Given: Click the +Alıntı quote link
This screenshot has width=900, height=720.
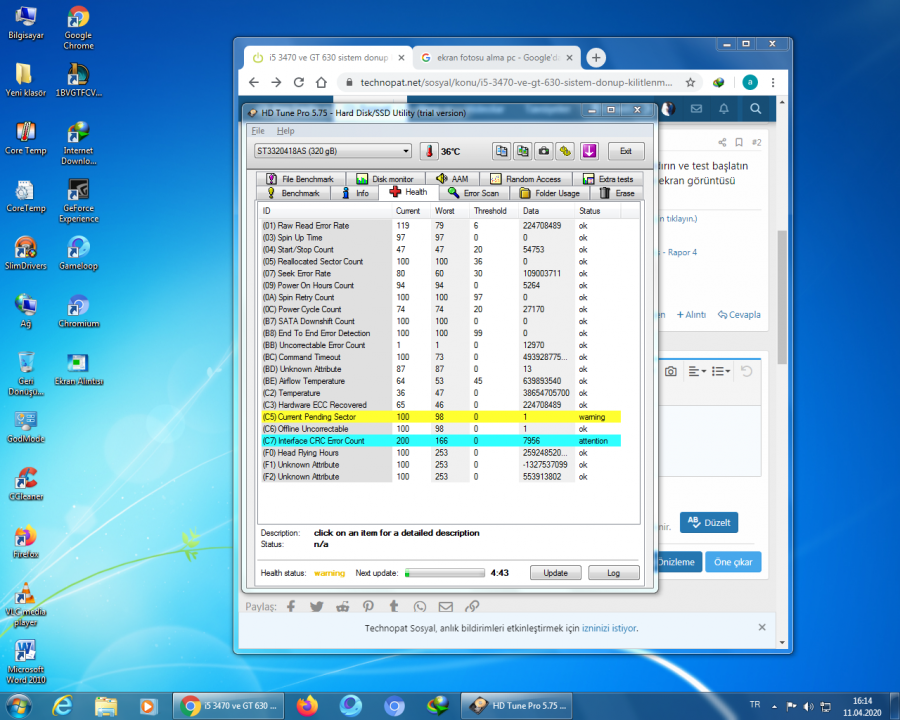Looking at the screenshot, I should [691, 315].
